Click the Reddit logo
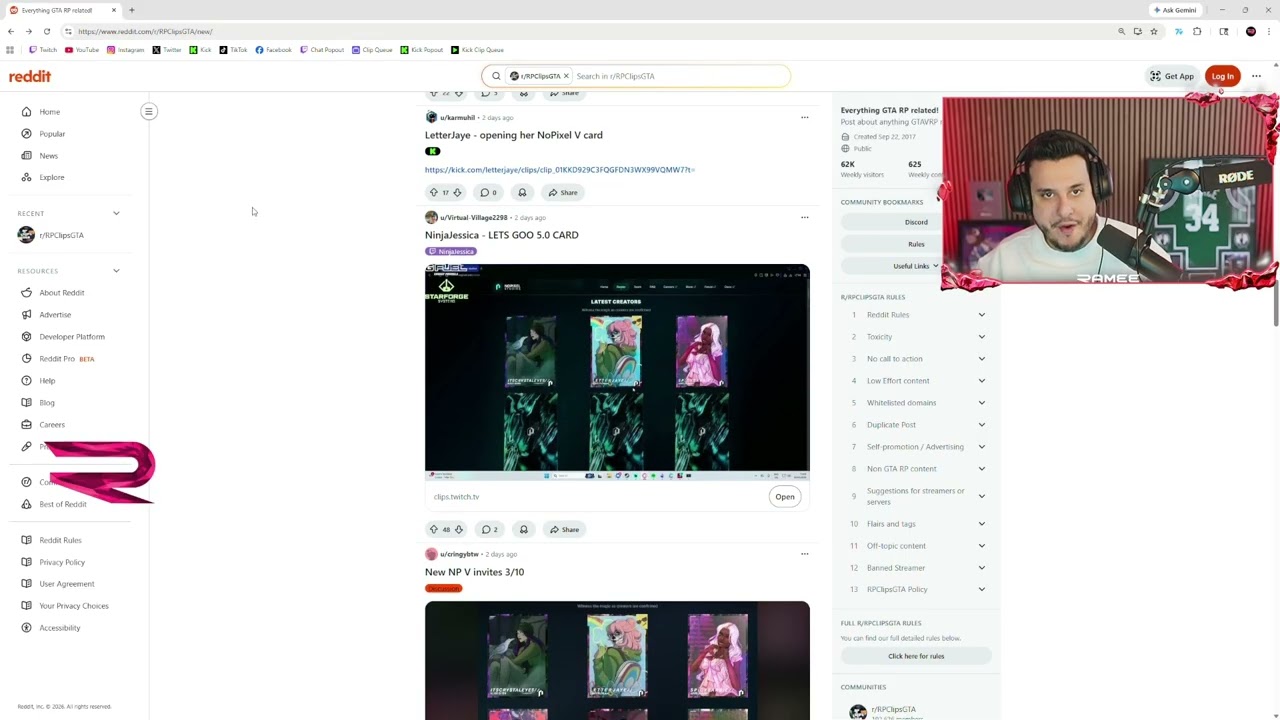The height and width of the screenshot is (720, 1280). click(30, 76)
